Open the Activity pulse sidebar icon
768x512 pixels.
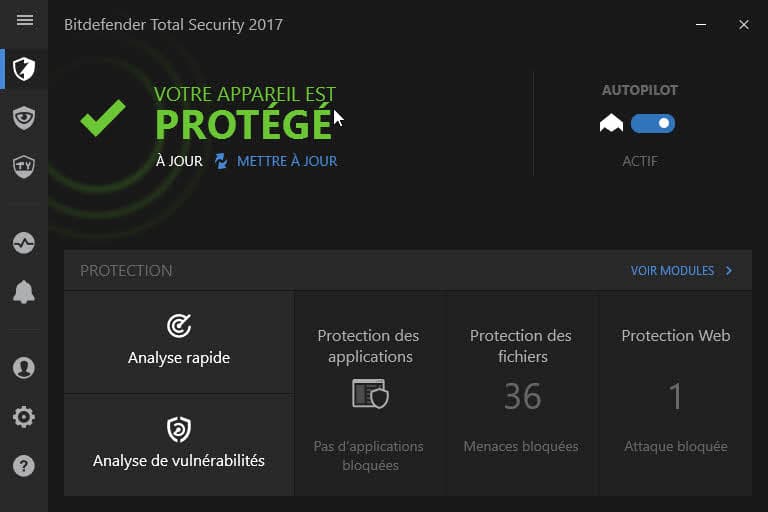coord(24,243)
